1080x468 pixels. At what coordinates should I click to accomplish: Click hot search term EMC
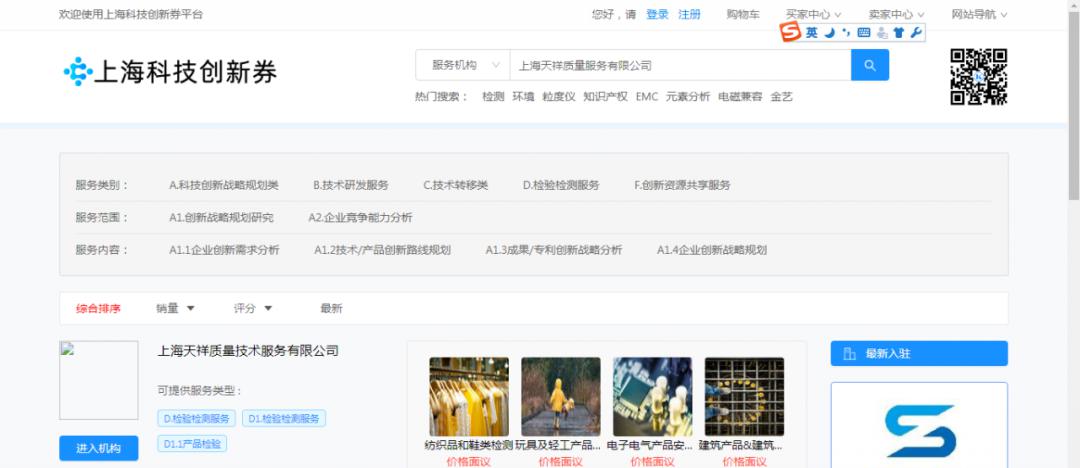click(x=647, y=96)
